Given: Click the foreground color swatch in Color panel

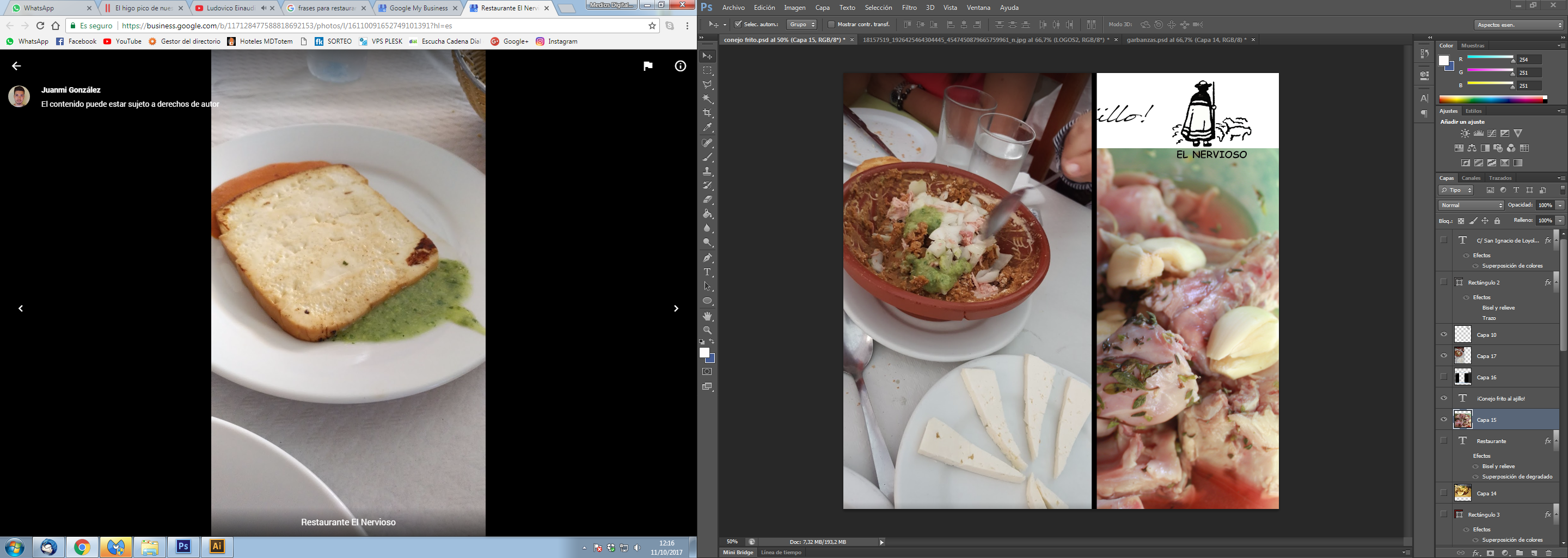Looking at the screenshot, I should pos(1444,61).
